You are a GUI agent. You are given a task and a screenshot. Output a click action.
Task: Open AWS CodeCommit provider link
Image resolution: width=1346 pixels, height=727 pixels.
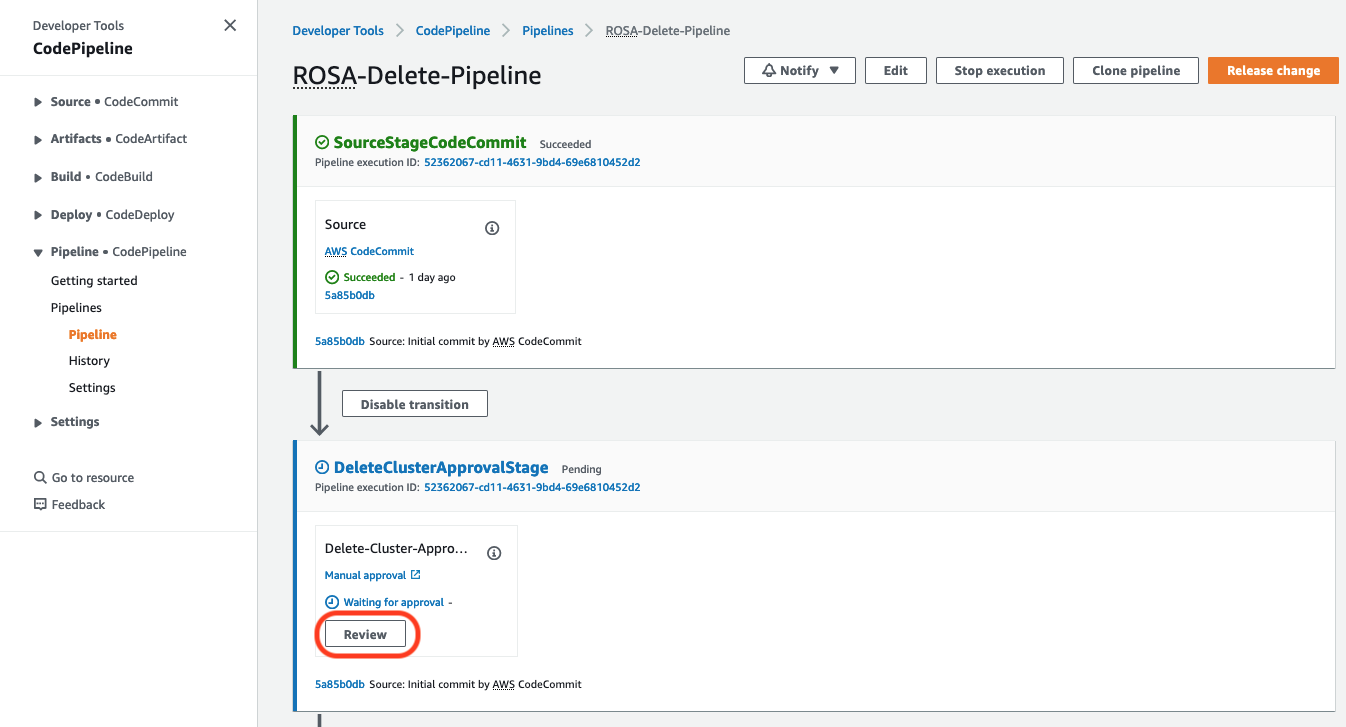(x=369, y=251)
